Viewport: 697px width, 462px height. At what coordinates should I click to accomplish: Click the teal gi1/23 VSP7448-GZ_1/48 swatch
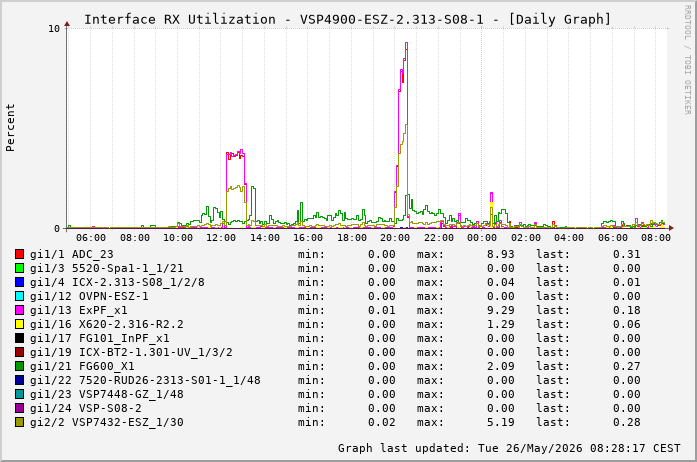[19, 394]
